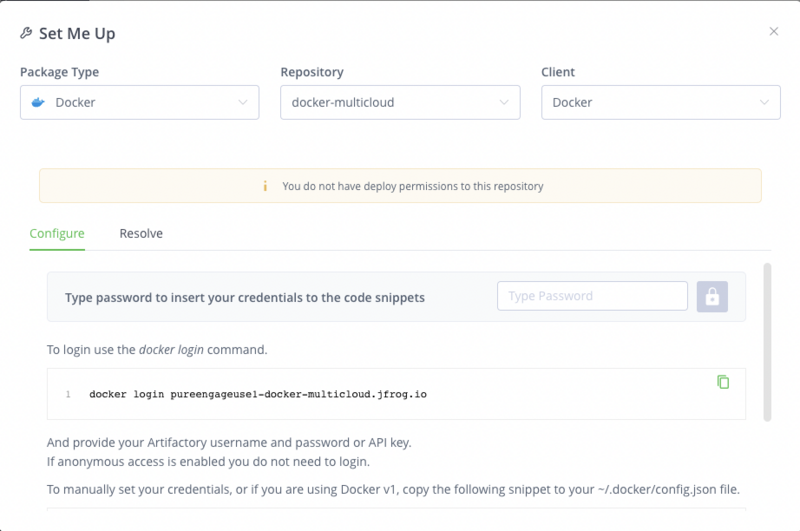Click line number 1 in code snippet
The width and height of the screenshot is (800, 531).
click(x=68, y=394)
